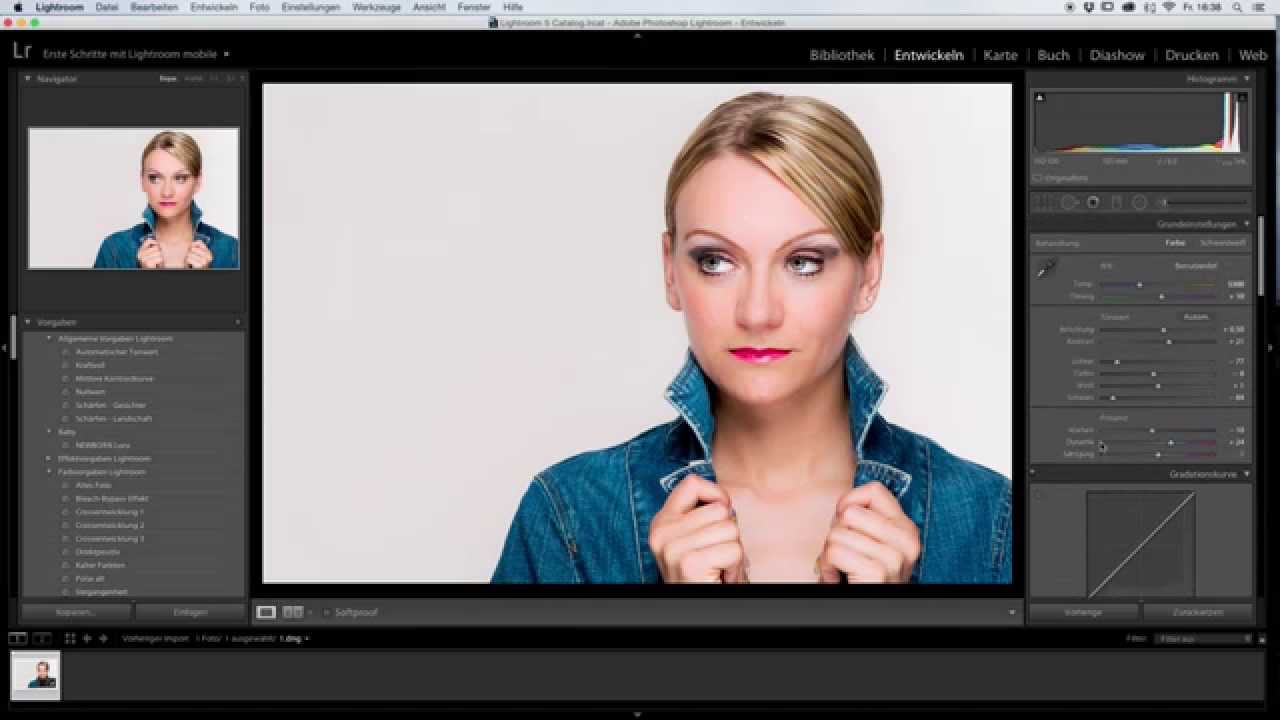Image resolution: width=1280 pixels, height=720 pixels.
Task: Hide left panel group arrow
Action: coord(5,348)
